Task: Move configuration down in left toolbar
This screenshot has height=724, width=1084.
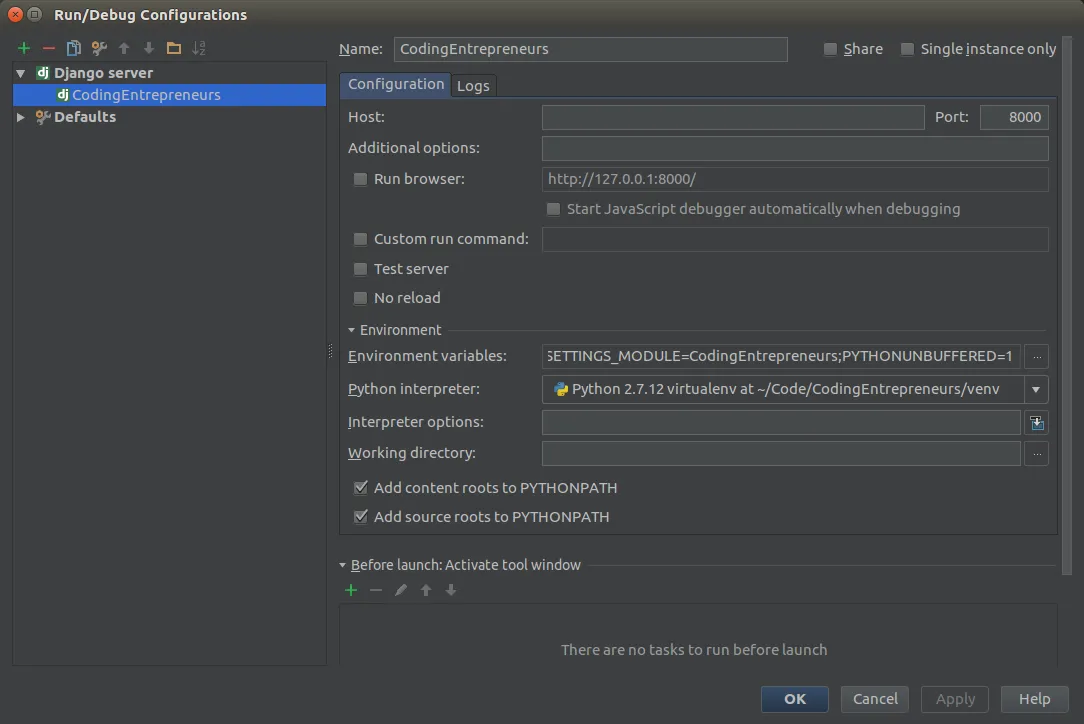Action: pos(149,48)
